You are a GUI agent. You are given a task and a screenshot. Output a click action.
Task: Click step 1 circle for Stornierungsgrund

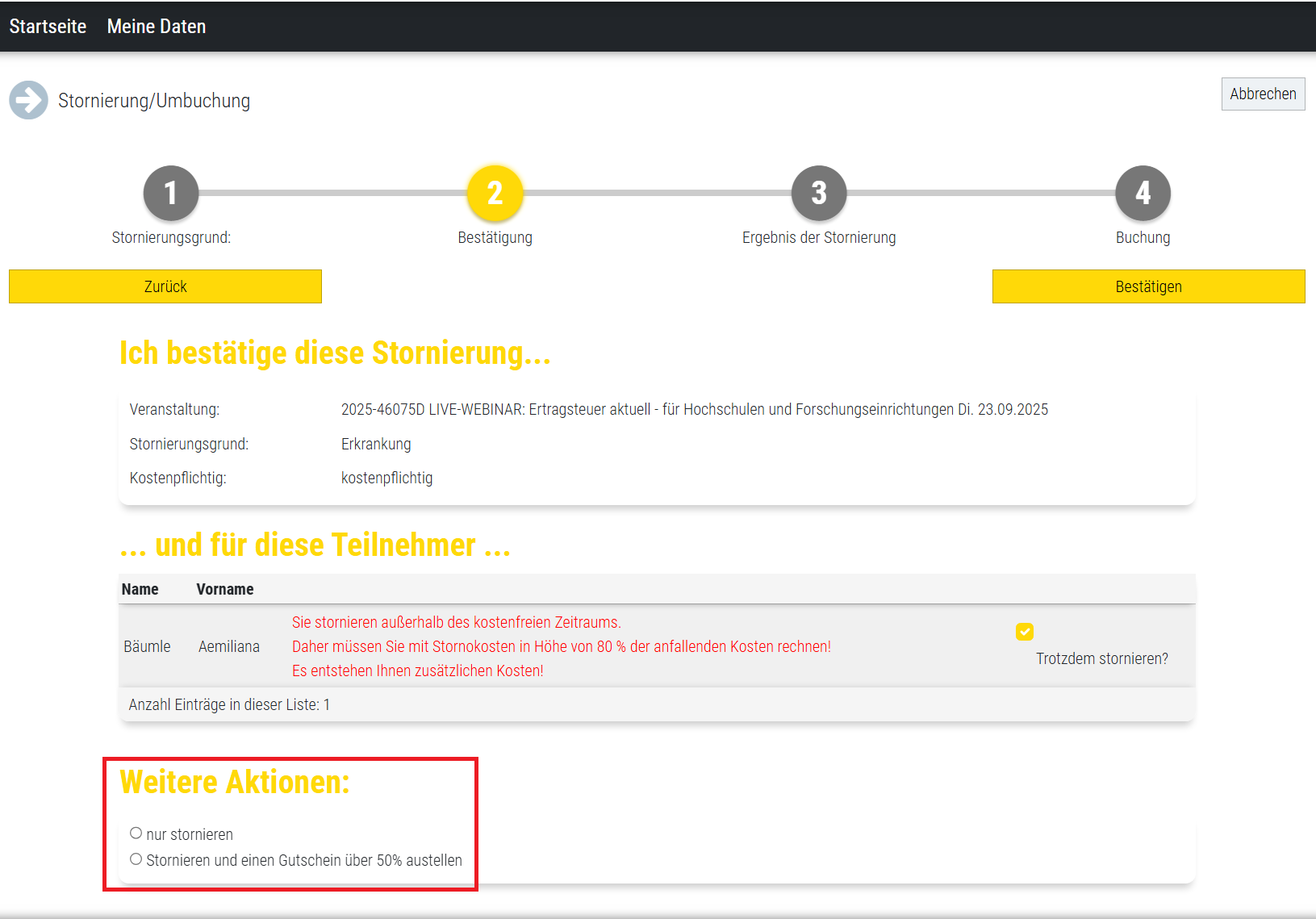pyautogui.click(x=171, y=193)
